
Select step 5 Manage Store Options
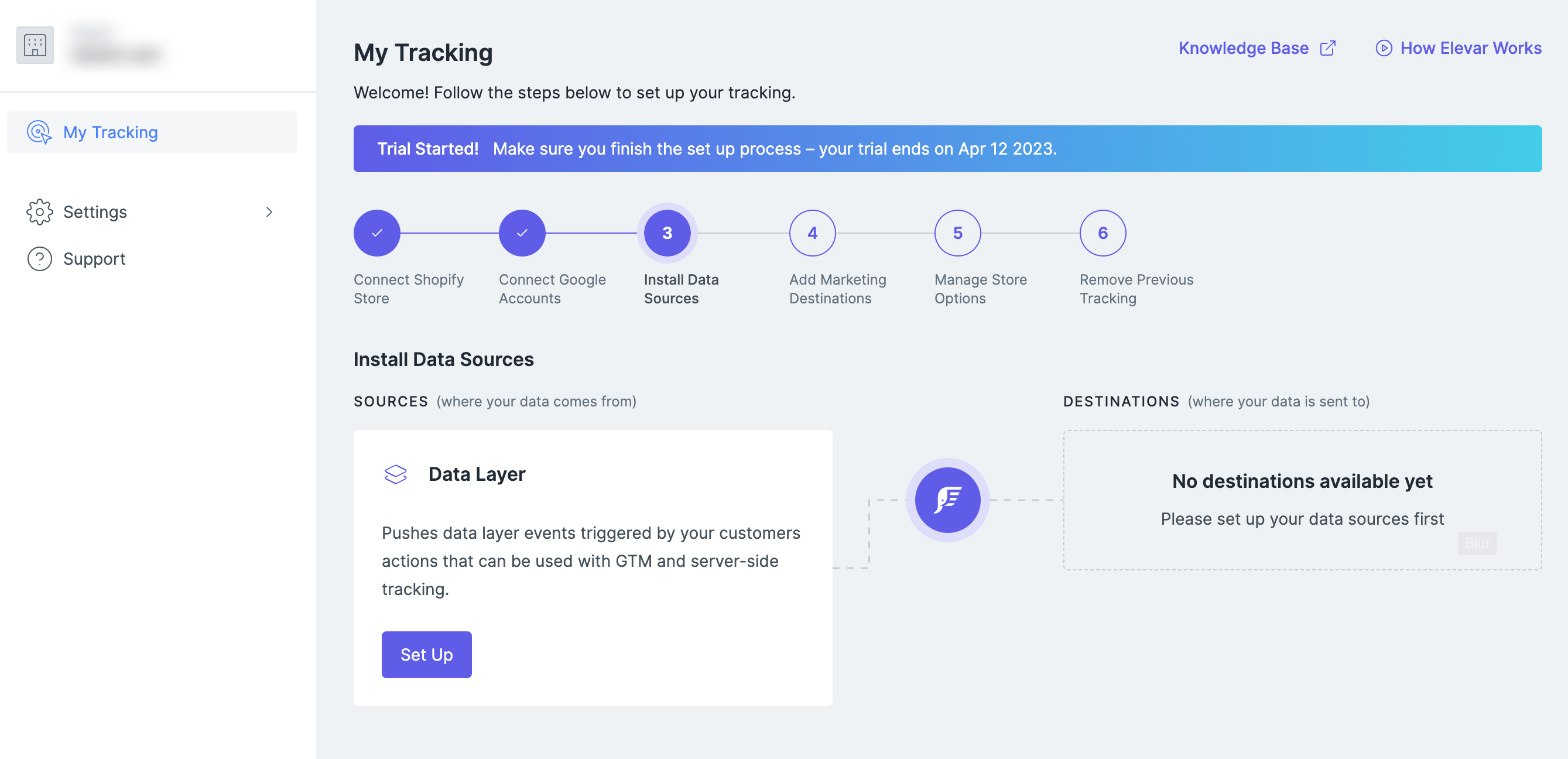957,232
